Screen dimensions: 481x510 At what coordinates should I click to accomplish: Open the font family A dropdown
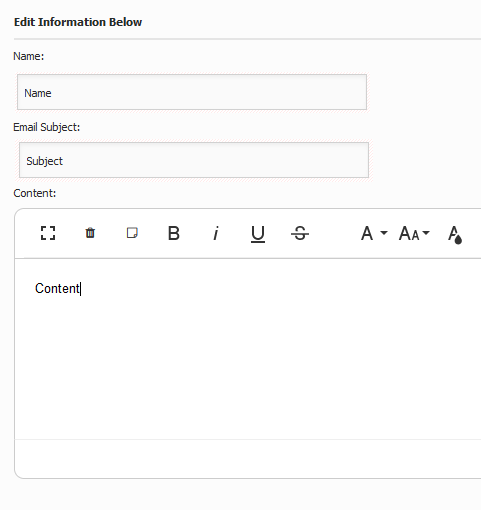(x=374, y=233)
